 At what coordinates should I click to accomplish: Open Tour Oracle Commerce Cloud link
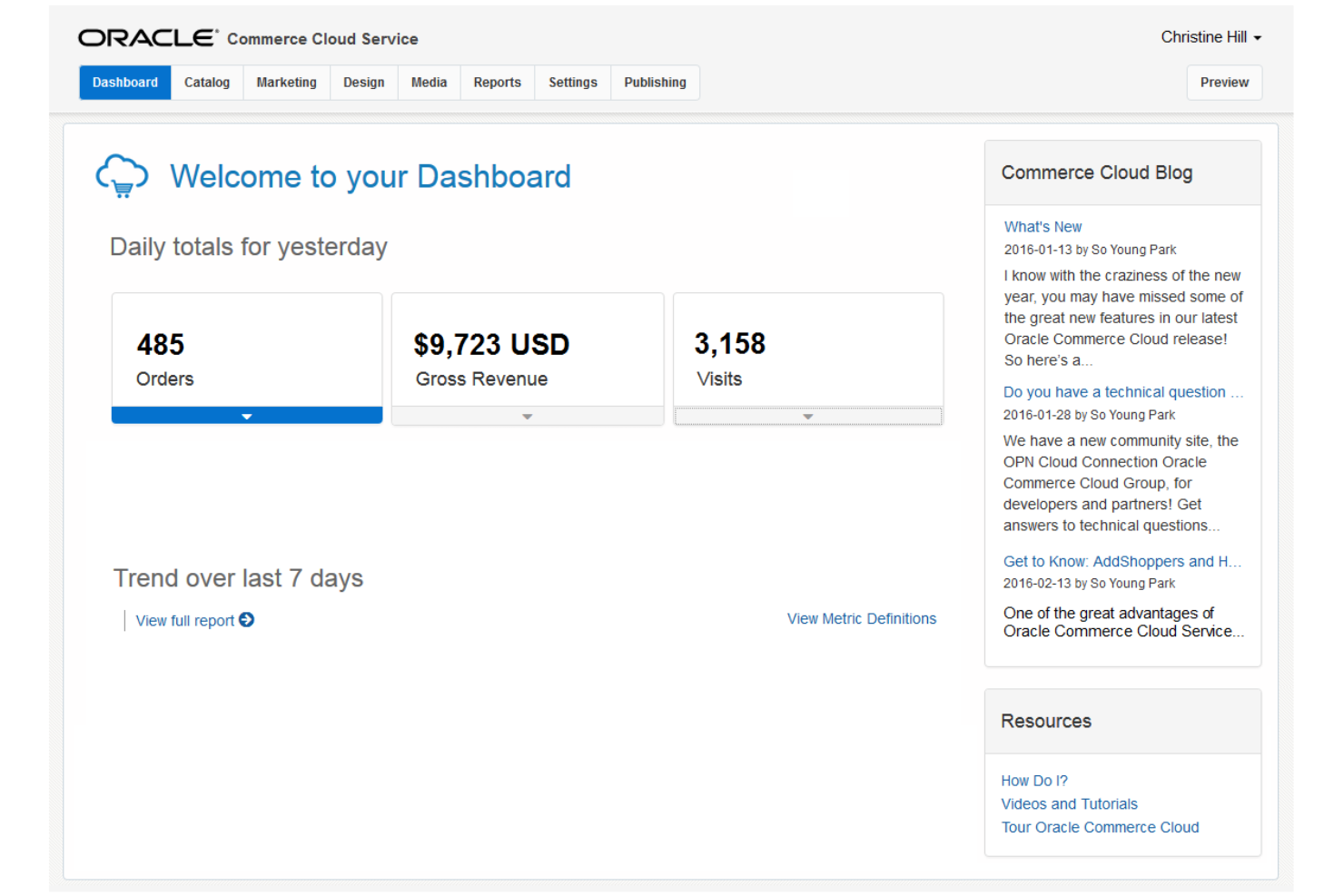[1100, 828]
